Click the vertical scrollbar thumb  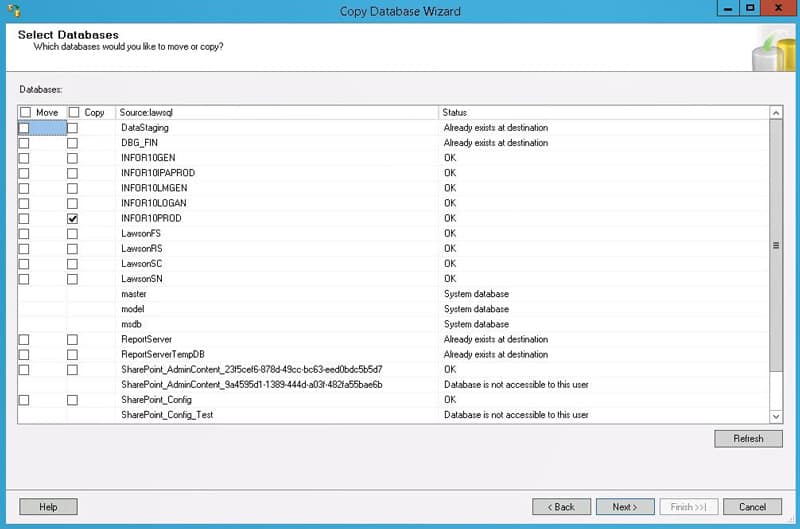776,245
